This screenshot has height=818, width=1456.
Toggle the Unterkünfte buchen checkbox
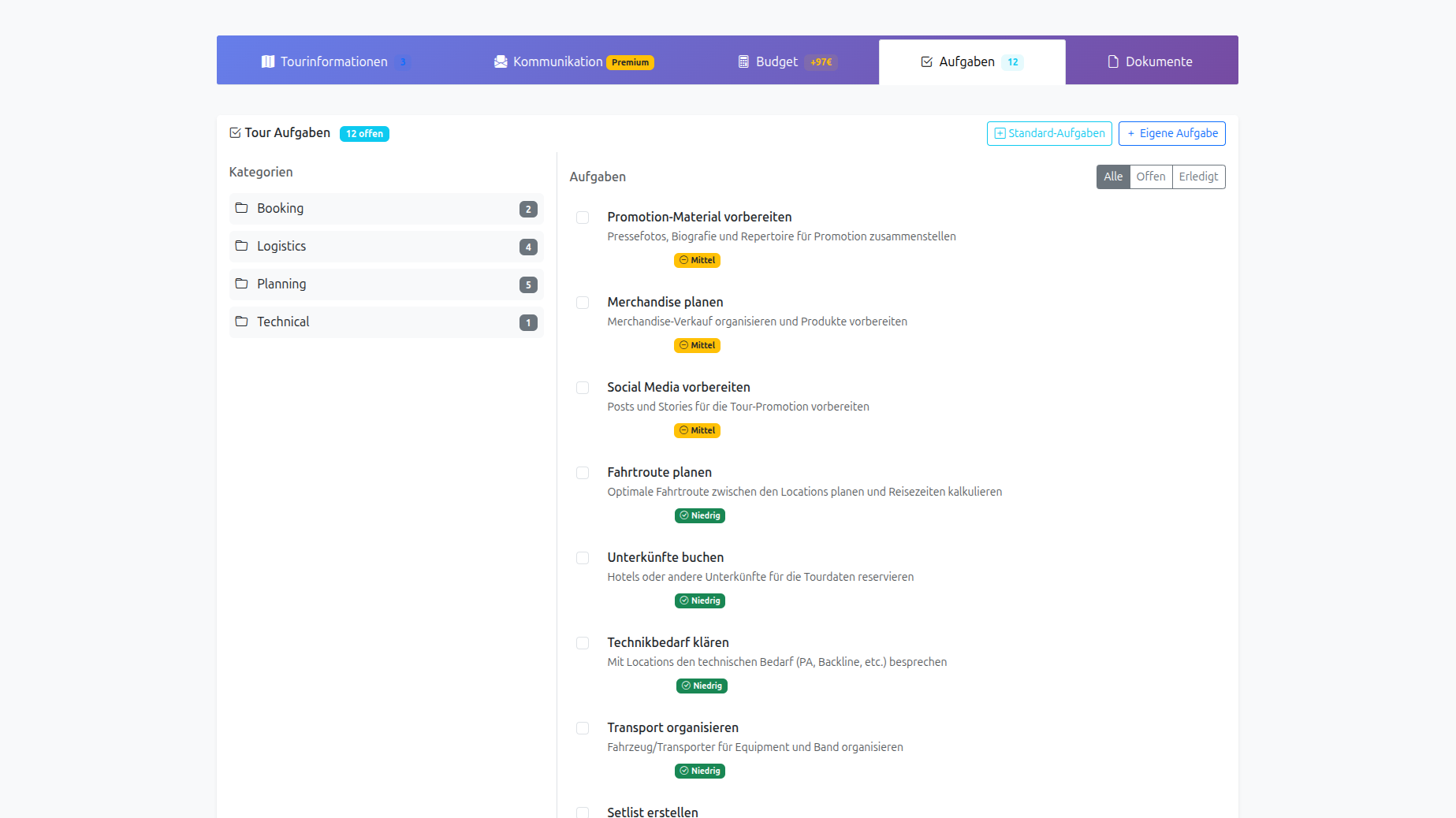(x=583, y=558)
